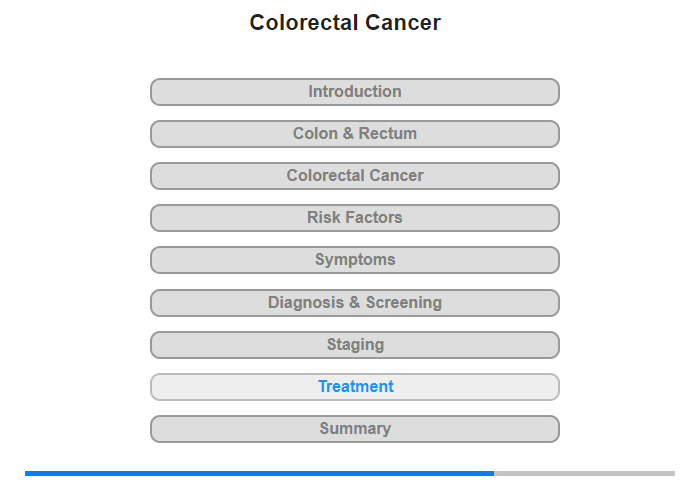This screenshot has width=700, height=480.
Task: Open the Summary section
Action: [x=354, y=429]
